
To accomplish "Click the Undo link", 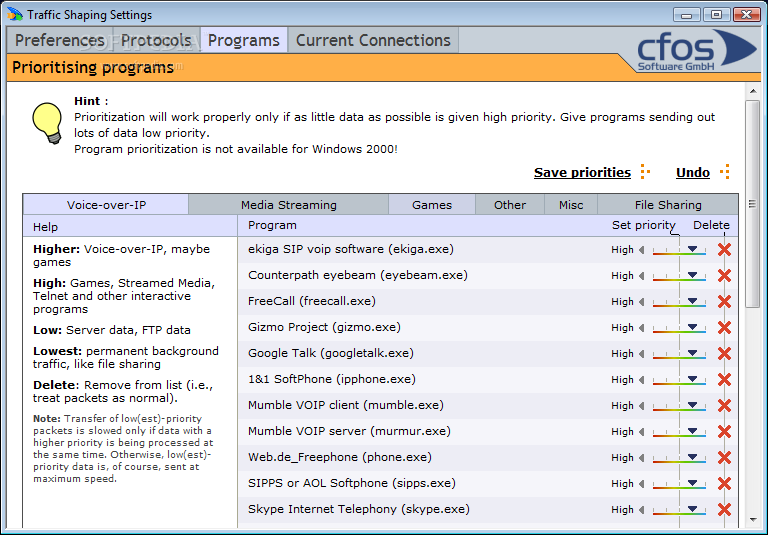I will [693, 172].
